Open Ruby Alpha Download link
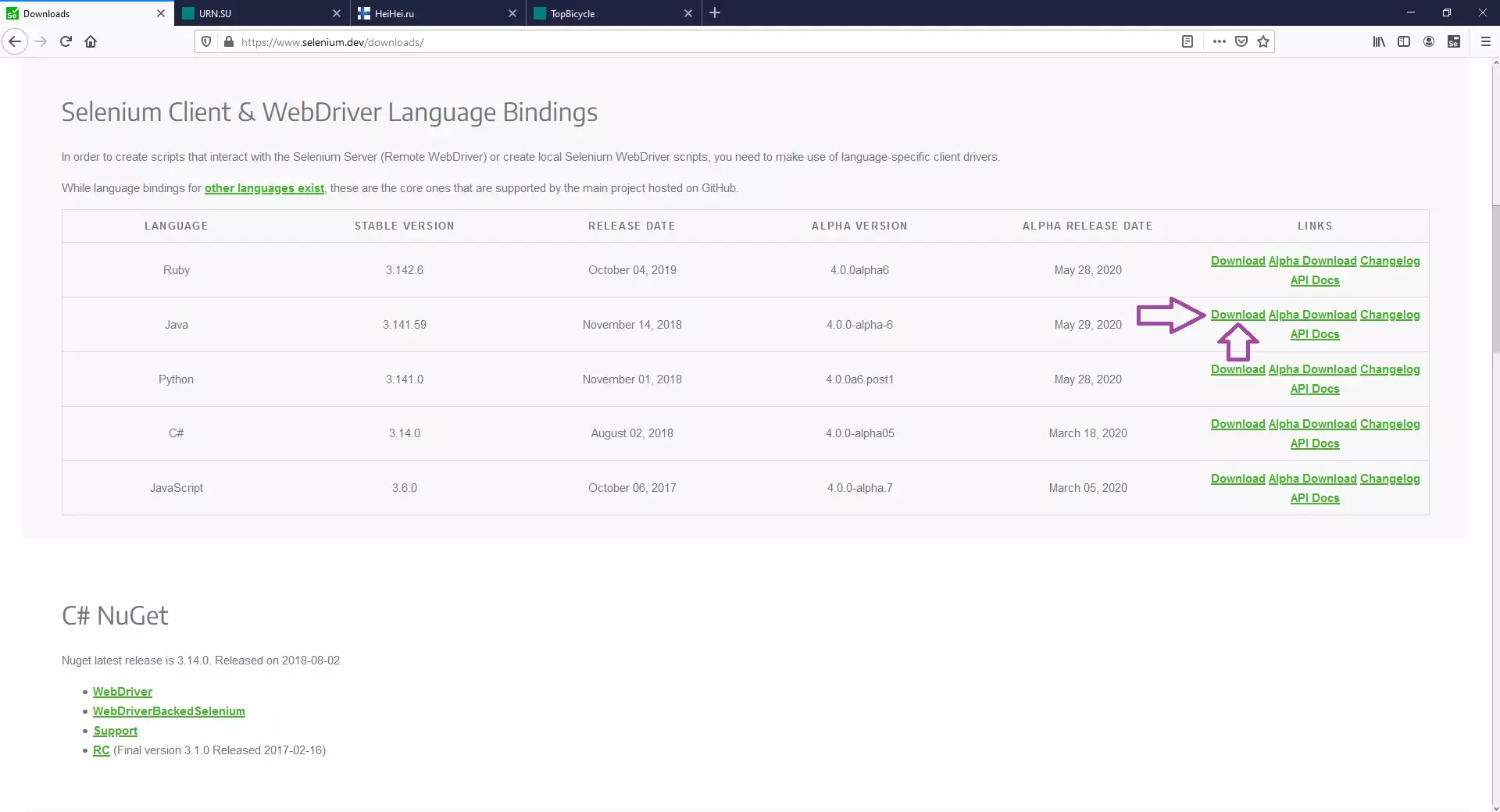The image size is (1500, 812). [x=1312, y=261]
